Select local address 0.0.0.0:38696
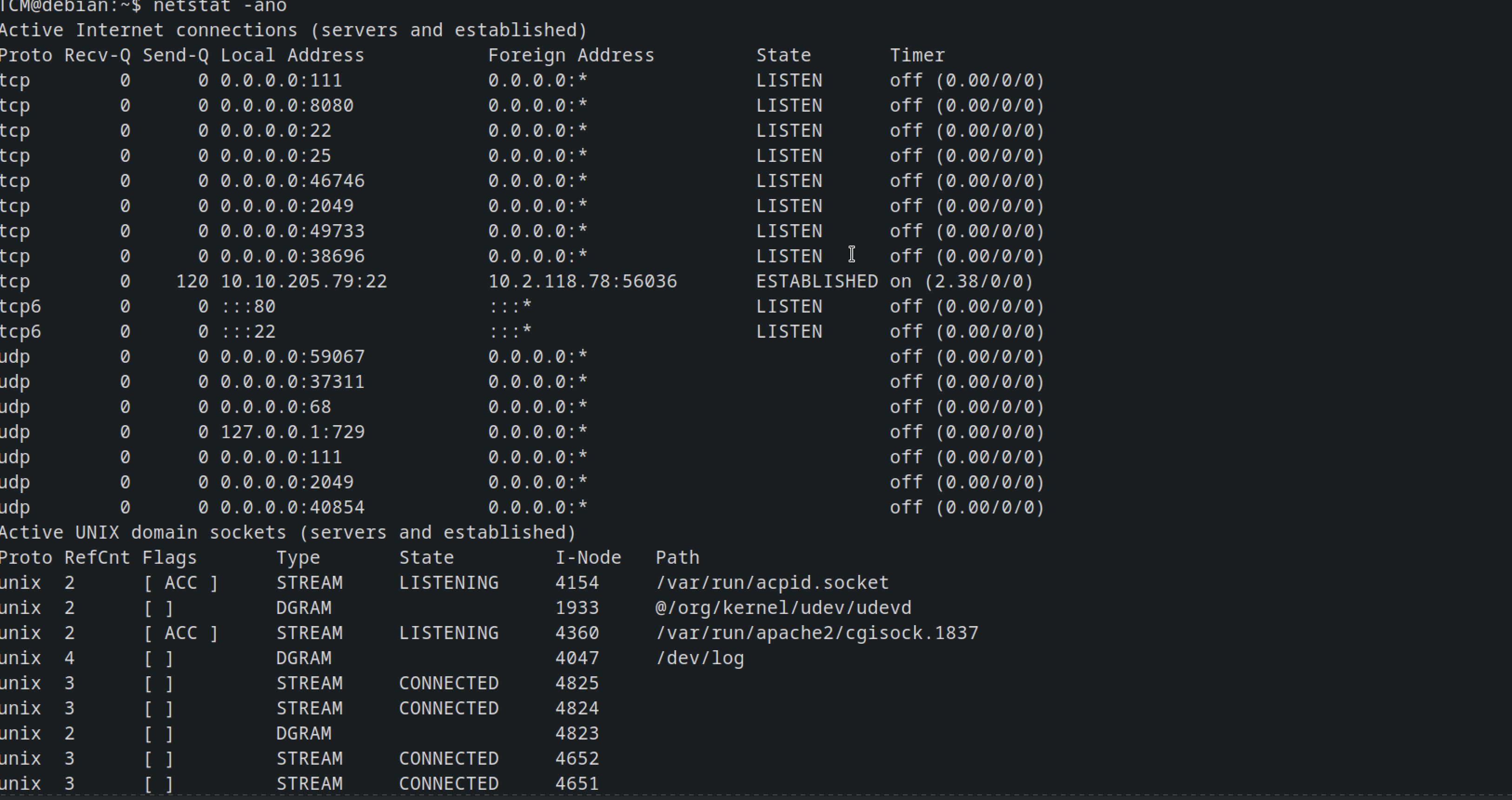 293,256
